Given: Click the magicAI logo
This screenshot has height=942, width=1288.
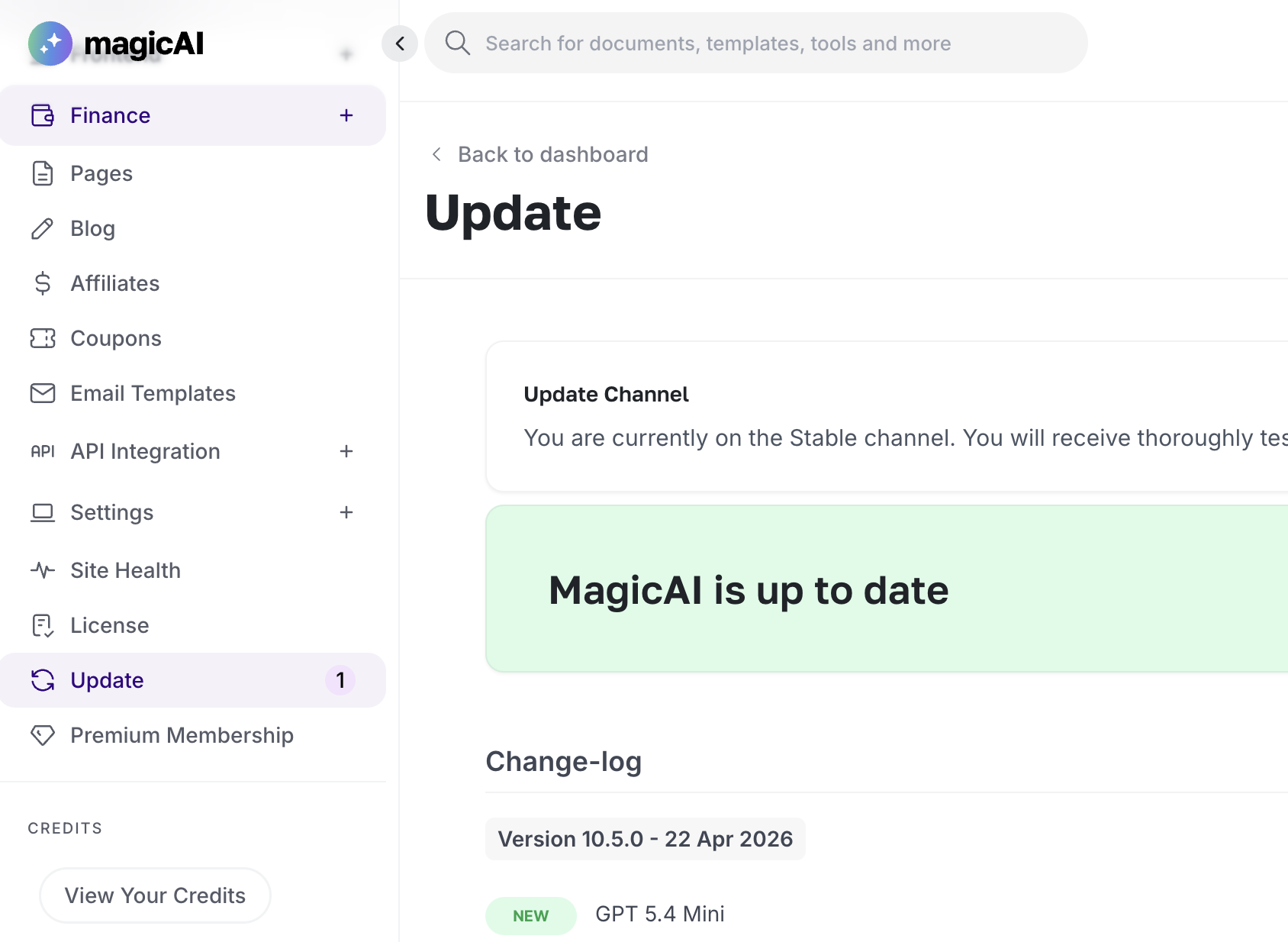Looking at the screenshot, I should (x=116, y=44).
